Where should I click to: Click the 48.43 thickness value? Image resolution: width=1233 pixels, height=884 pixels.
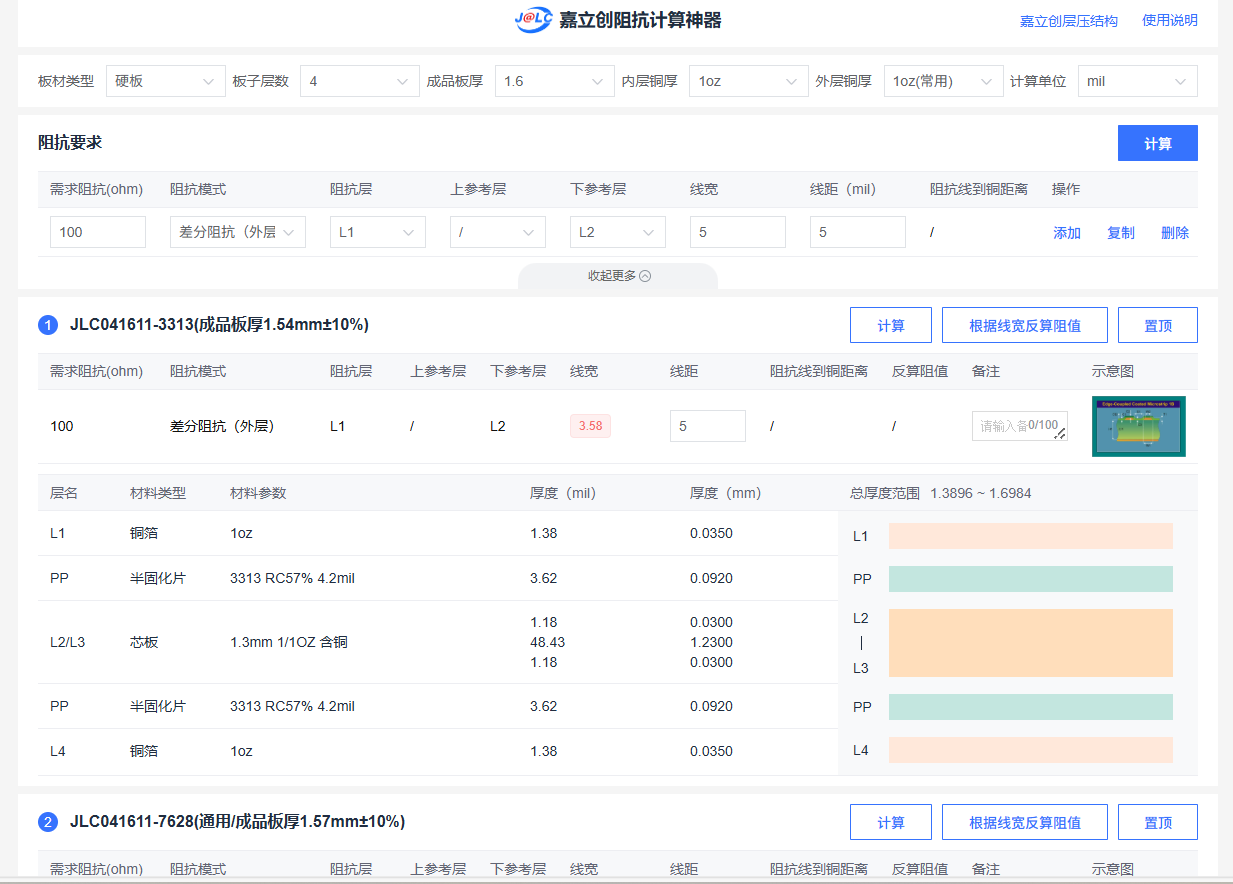tap(547, 642)
